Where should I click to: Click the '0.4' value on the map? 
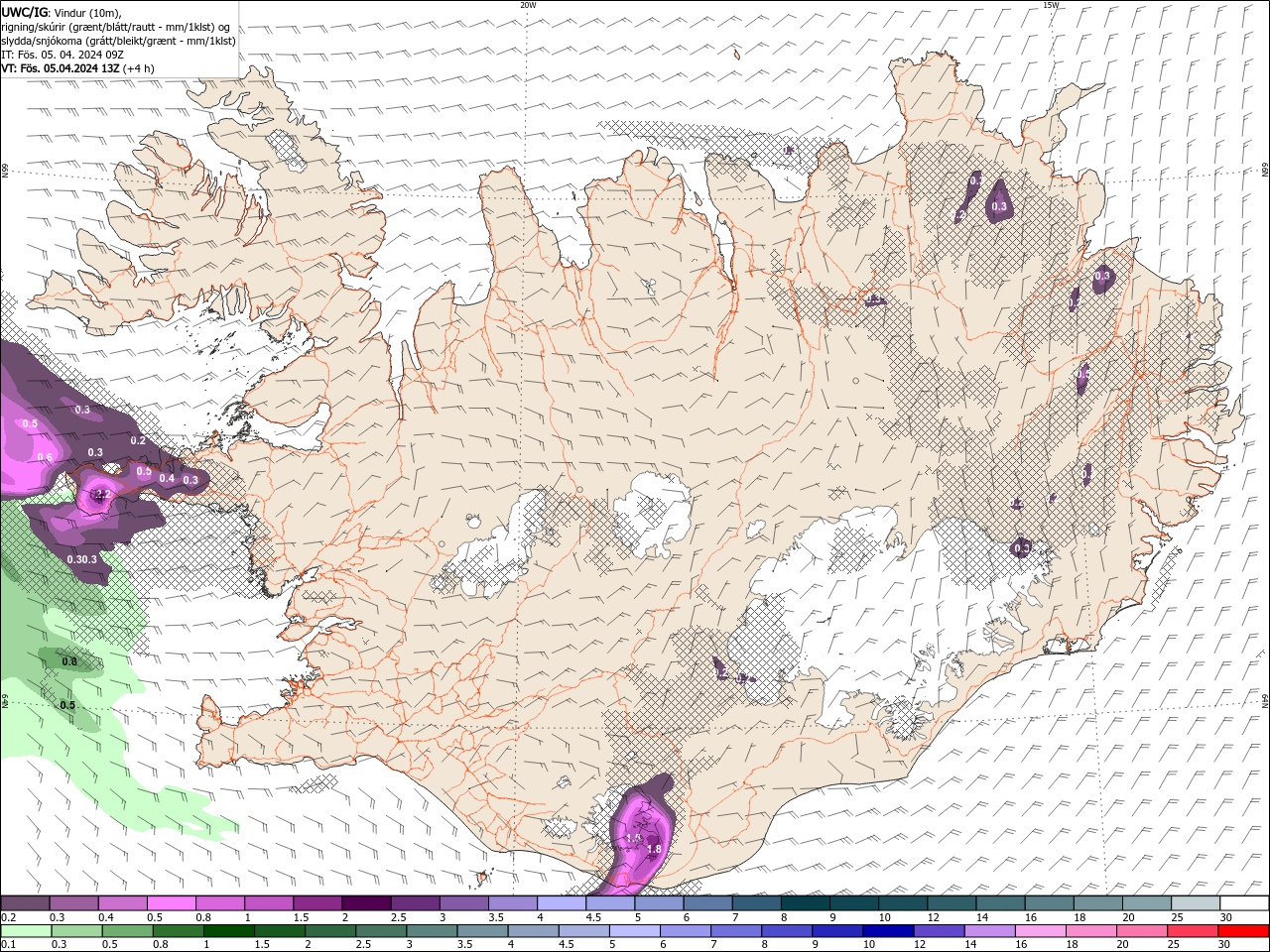[x=167, y=479]
